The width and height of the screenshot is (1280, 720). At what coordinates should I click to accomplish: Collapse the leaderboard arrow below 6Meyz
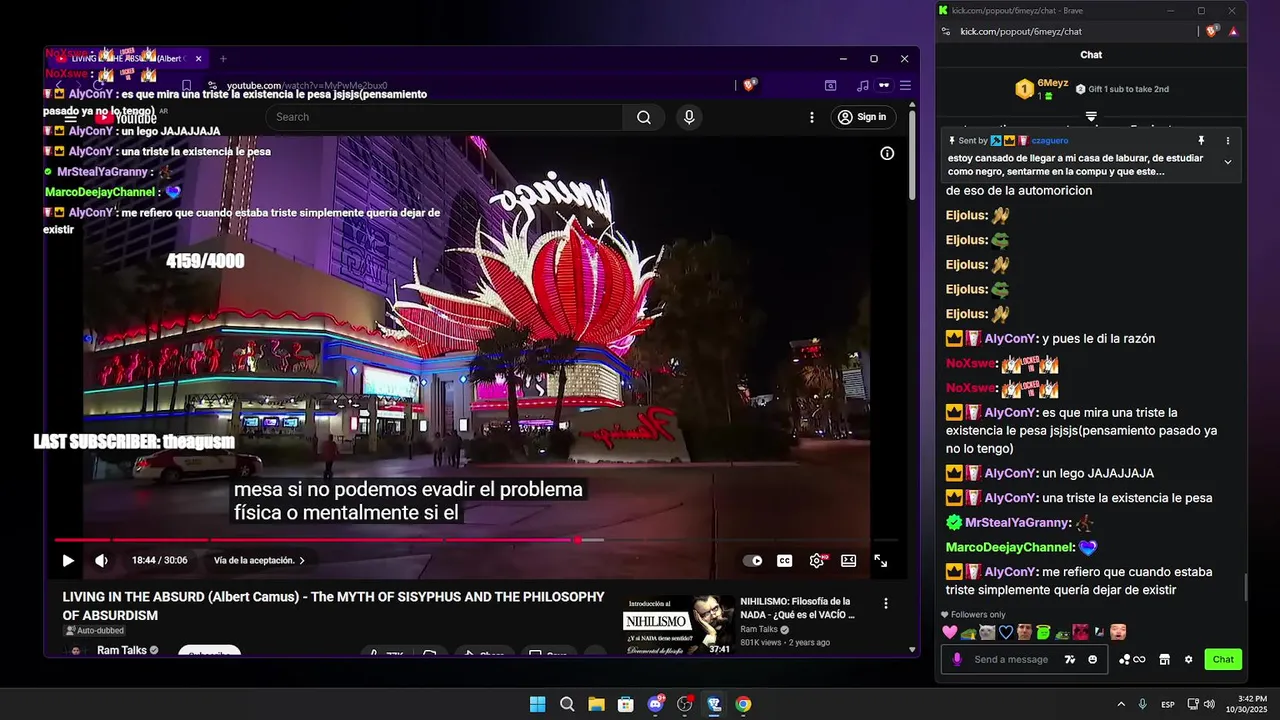(1091, 117)
